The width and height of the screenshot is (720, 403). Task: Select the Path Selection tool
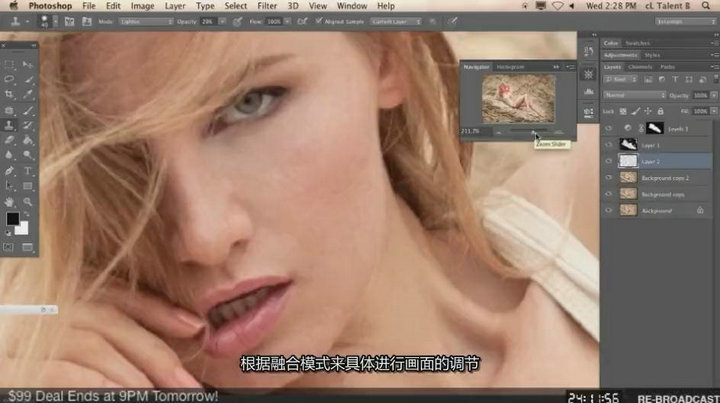coord(9,186)
